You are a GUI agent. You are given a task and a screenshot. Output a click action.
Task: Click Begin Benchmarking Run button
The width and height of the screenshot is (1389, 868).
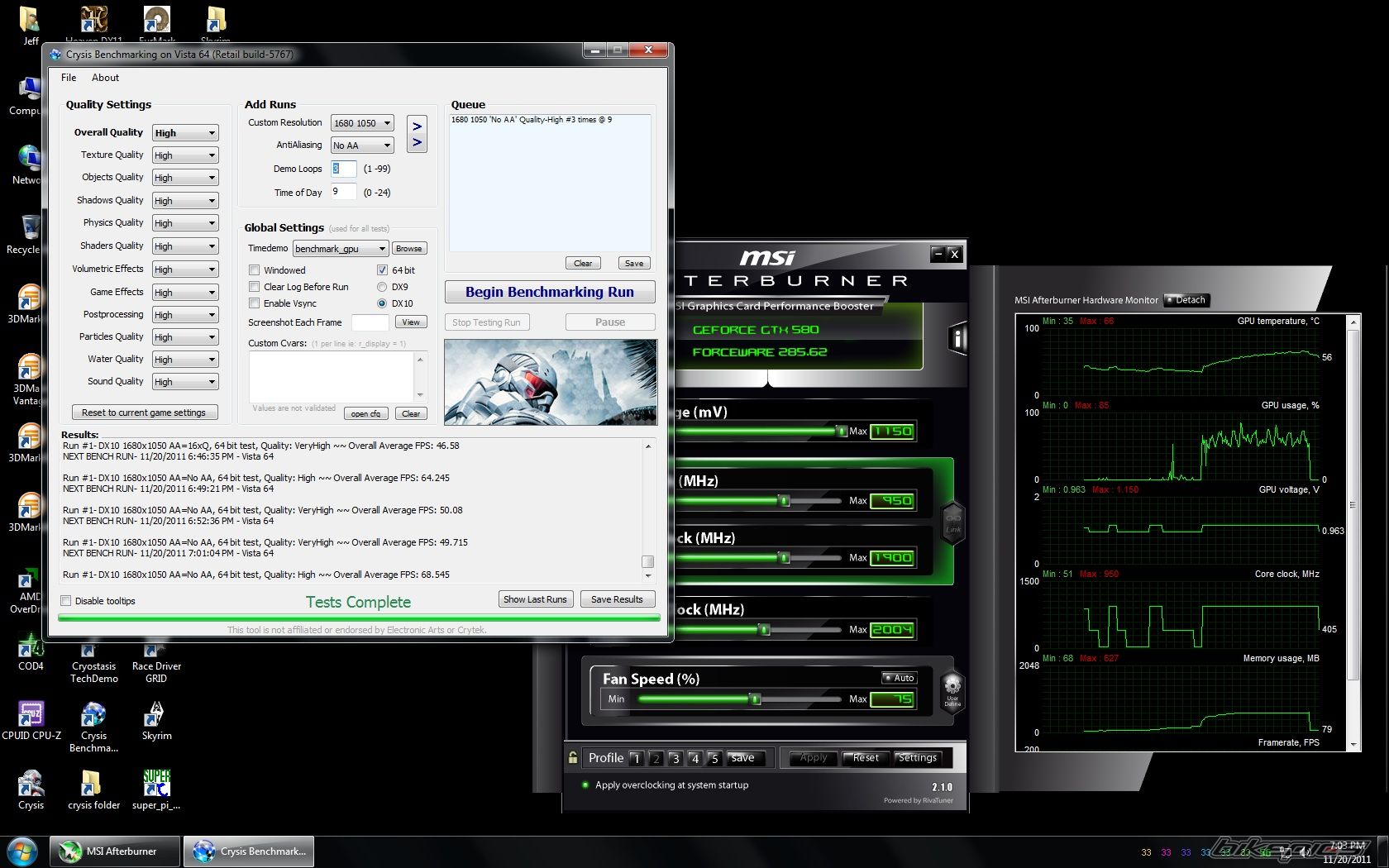click(x=550, y=292)
